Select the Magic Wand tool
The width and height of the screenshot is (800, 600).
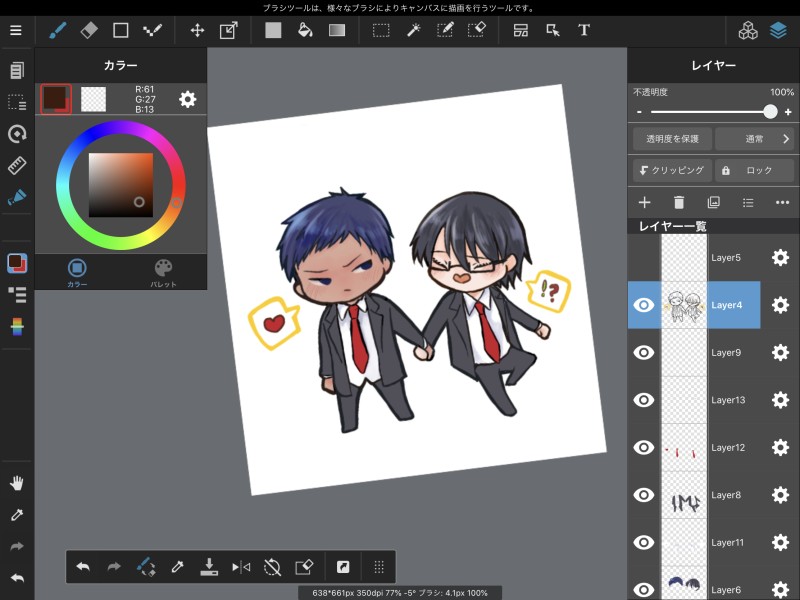coord(413,30)
